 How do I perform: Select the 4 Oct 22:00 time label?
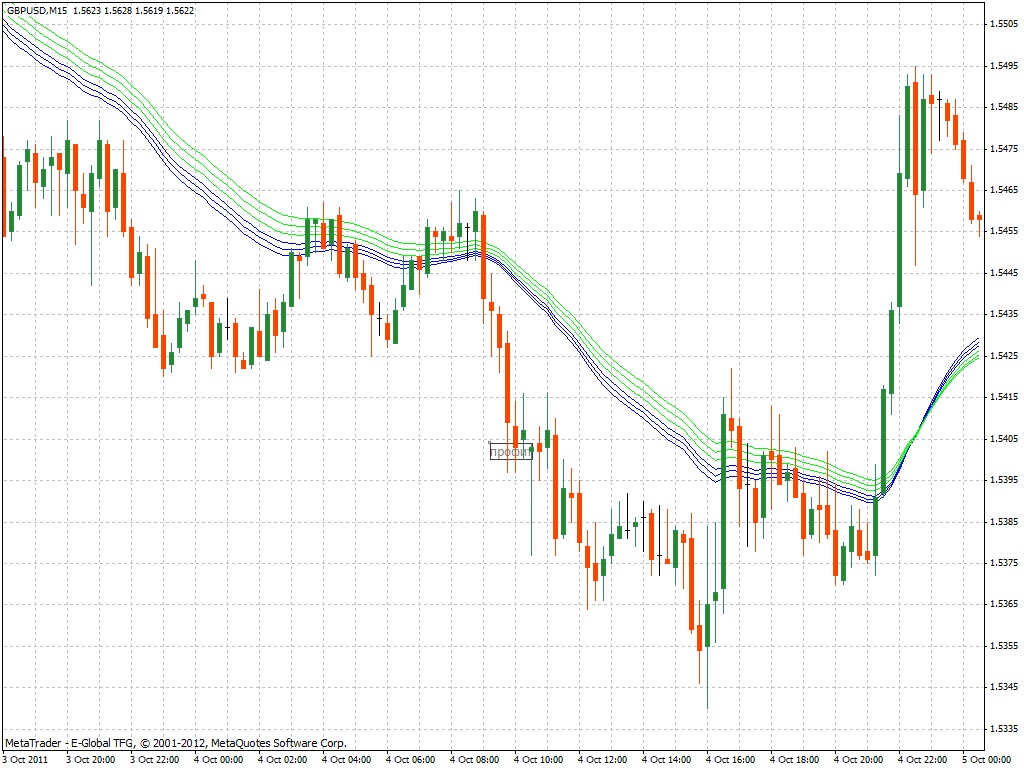(923, 760)
